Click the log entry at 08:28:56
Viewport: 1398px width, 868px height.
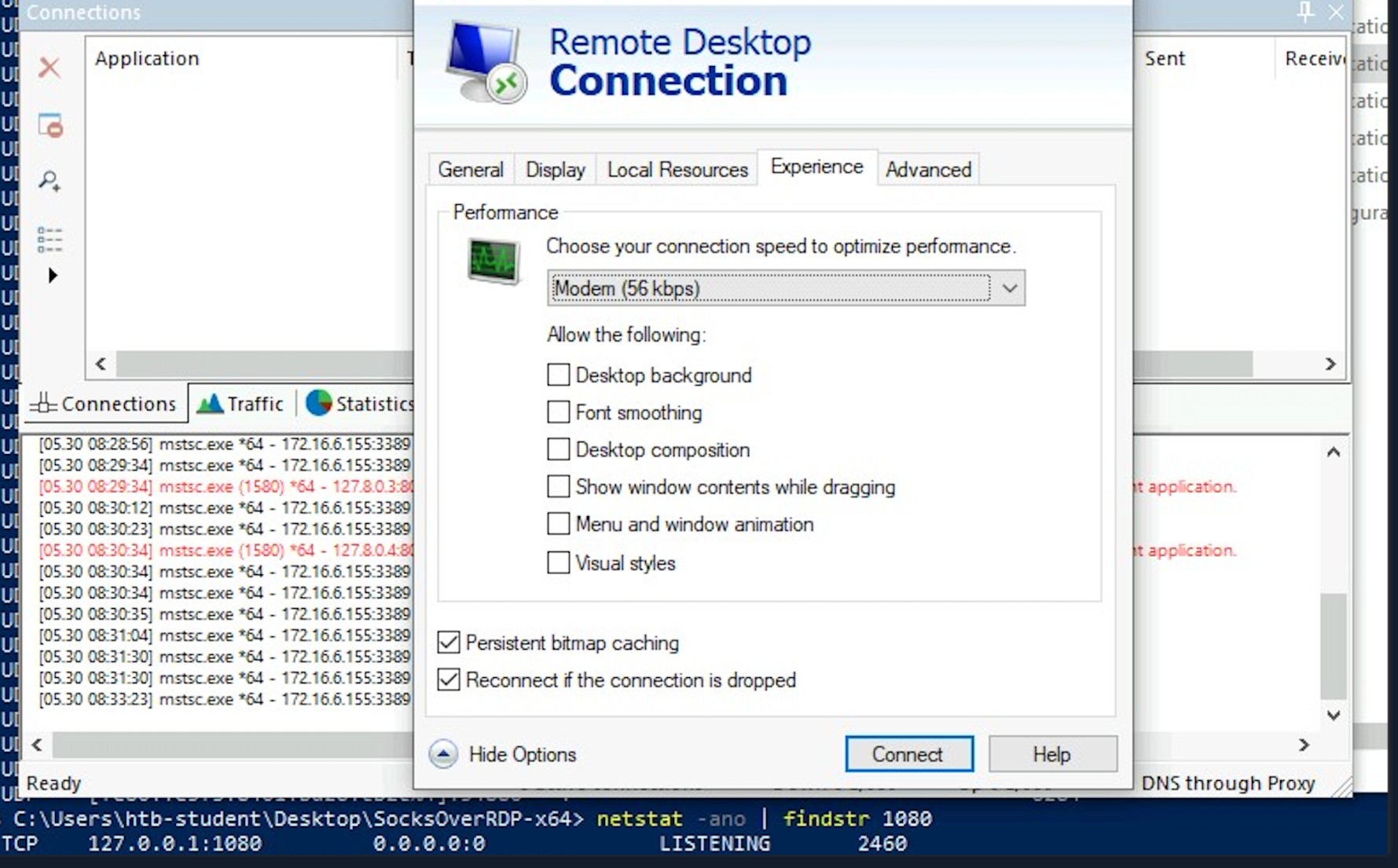point(226,444)
